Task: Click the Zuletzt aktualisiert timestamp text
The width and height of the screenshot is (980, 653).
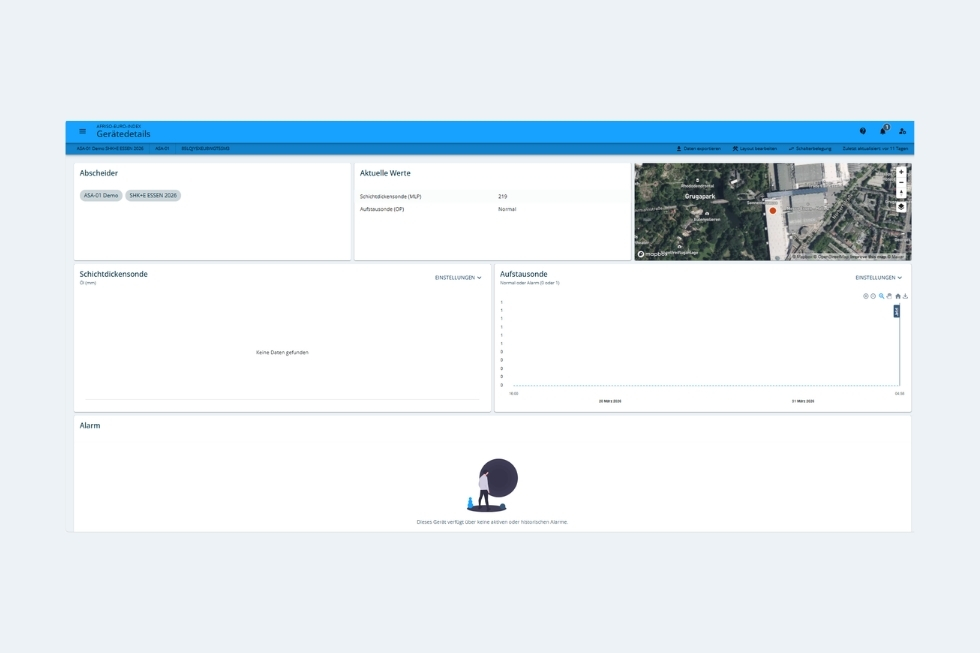Action: pyautogui.click(x=875, y=149)
